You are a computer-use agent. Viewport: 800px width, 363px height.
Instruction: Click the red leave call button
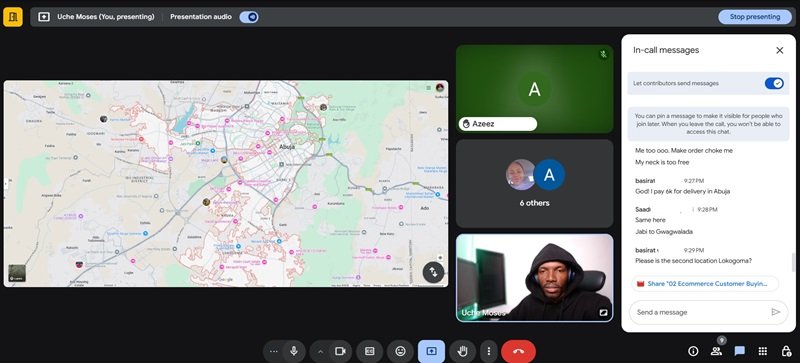(x=518, y=351)
